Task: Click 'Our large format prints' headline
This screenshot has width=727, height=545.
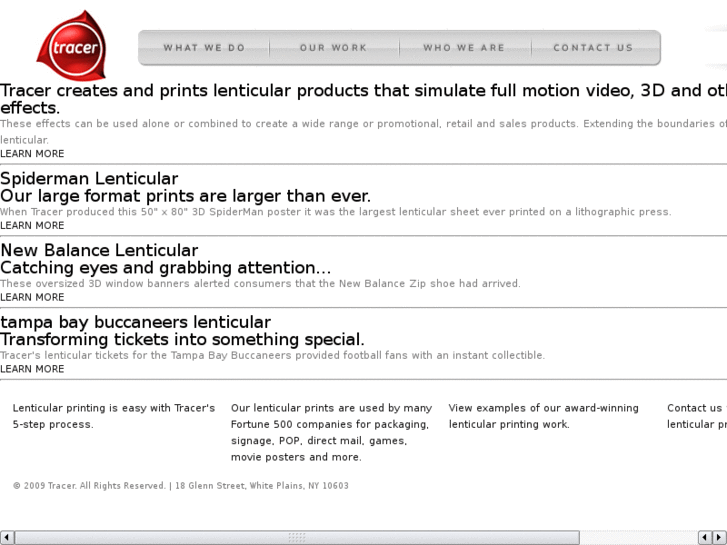Action: coord(185,196)
